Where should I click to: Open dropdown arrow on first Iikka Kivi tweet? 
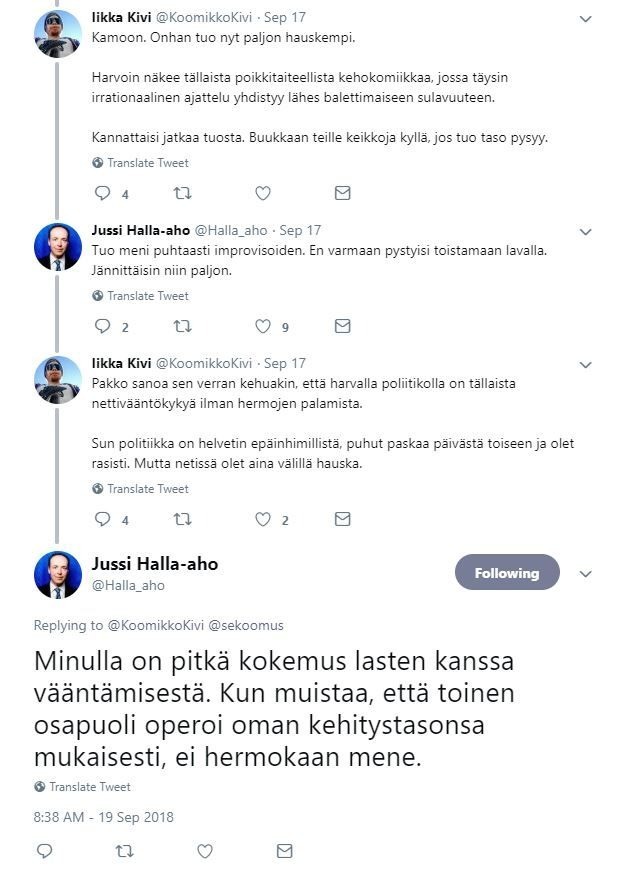coord(586,19)
